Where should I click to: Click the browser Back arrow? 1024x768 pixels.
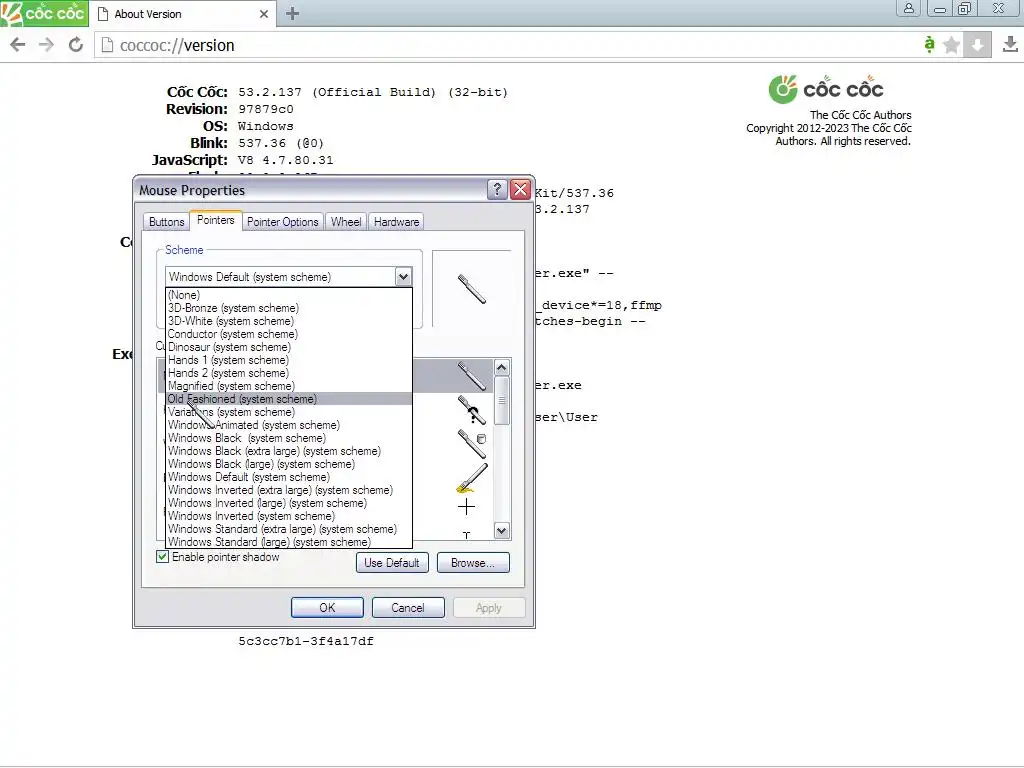pyautogui.click(x=18, y=45)
